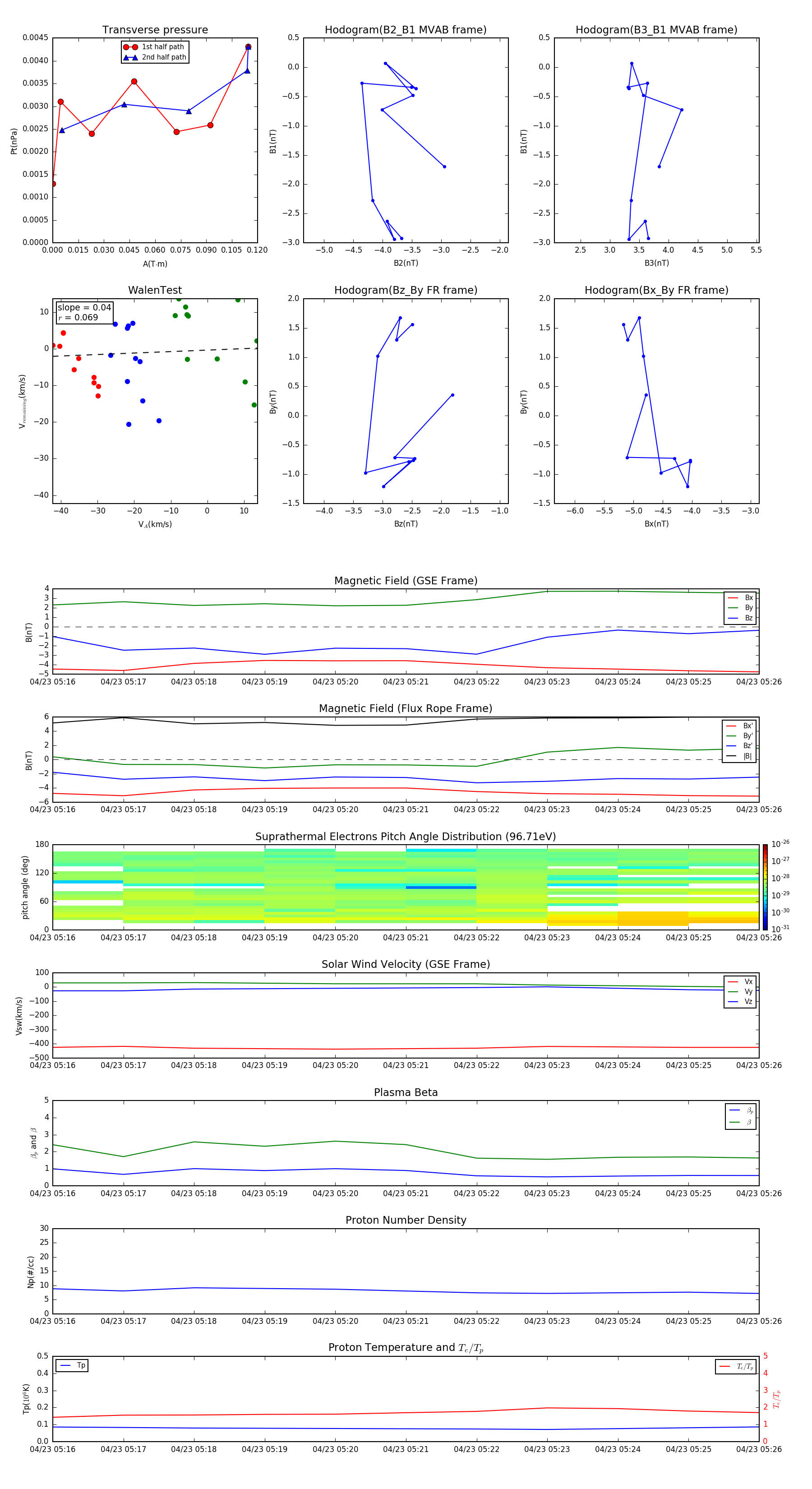
Task: Click the Solar Wind Velocity (GSE Frame) title
Action: (x=406, y=965)
